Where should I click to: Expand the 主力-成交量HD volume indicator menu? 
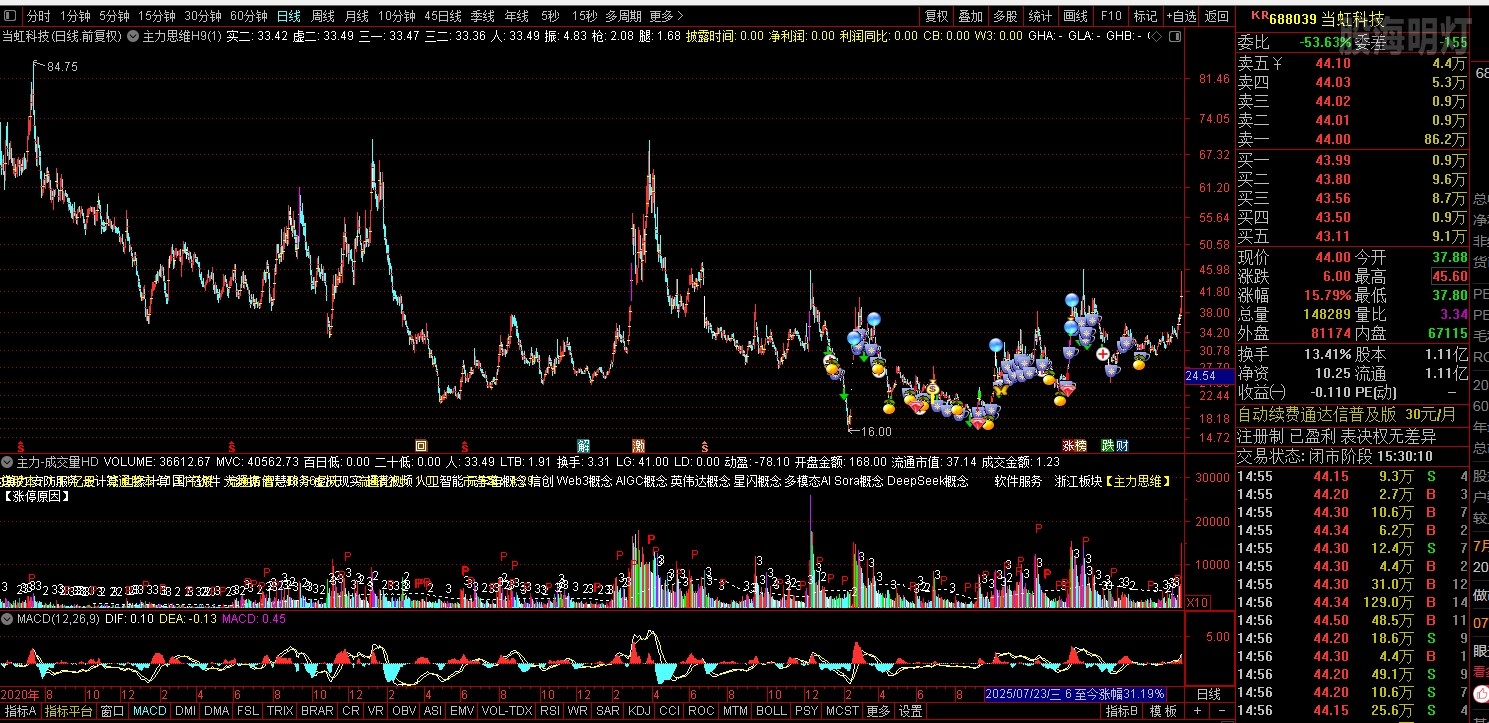[x=8, y=462]
